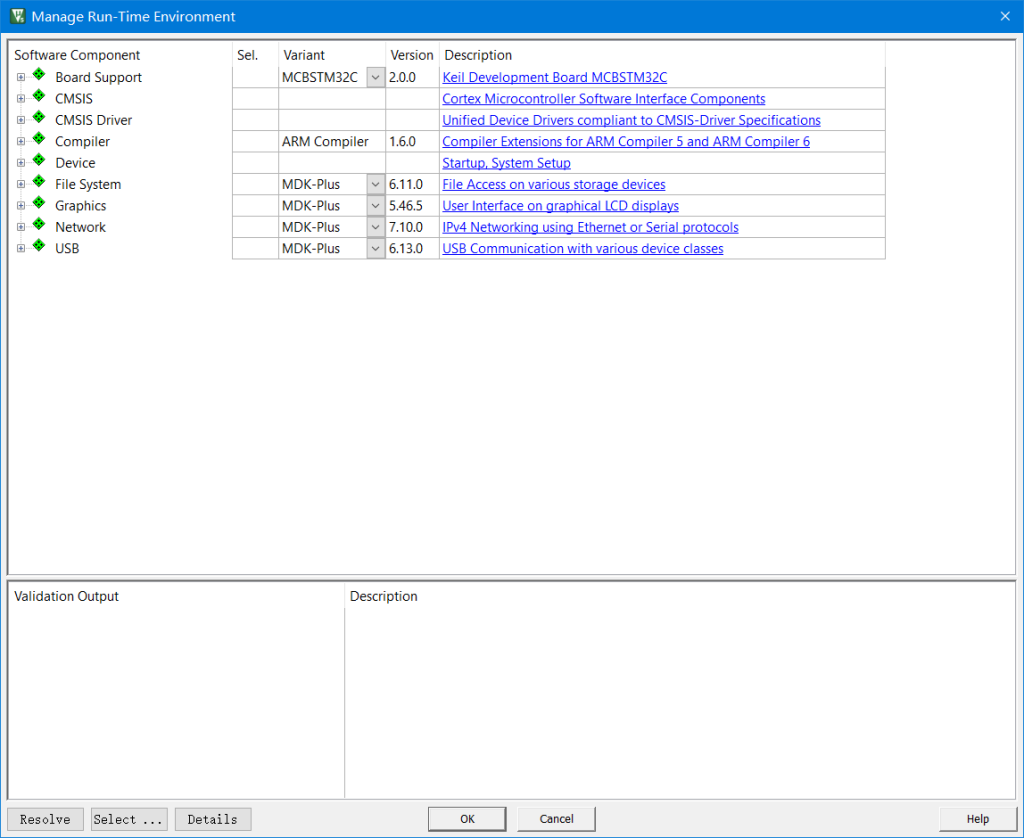The image size is (1024, 838).
Task: Open the Help button
Action: tap(978, 819)
